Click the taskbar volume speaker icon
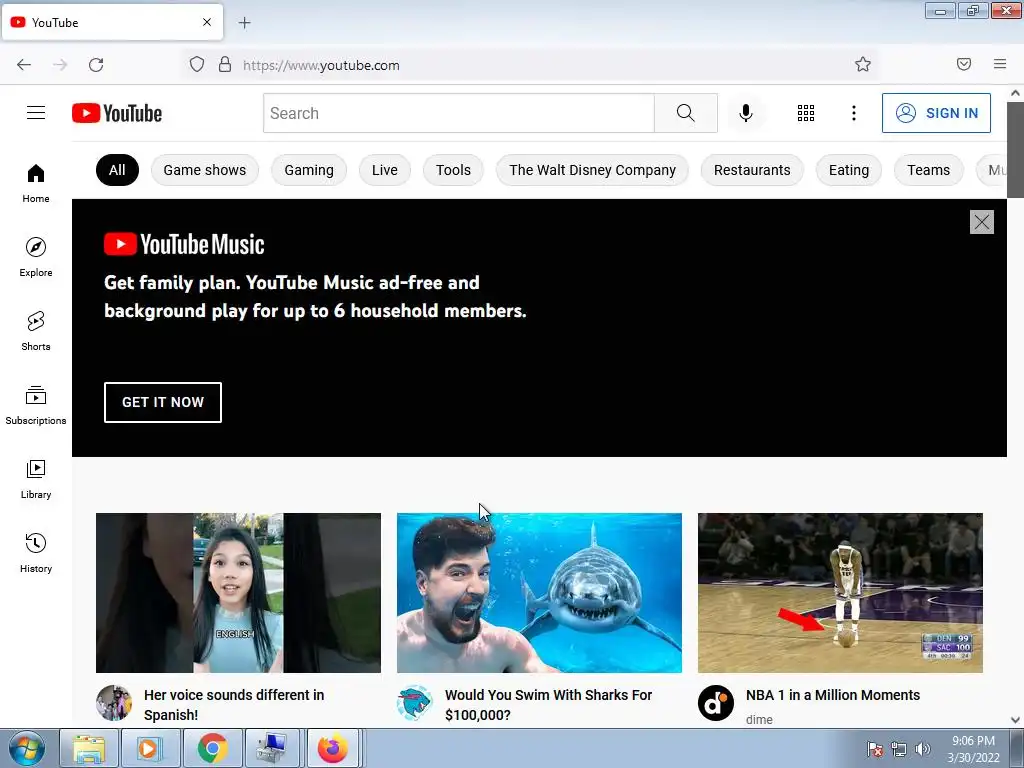This screenshot has width=1024, height=768. (x=923, y=749)
